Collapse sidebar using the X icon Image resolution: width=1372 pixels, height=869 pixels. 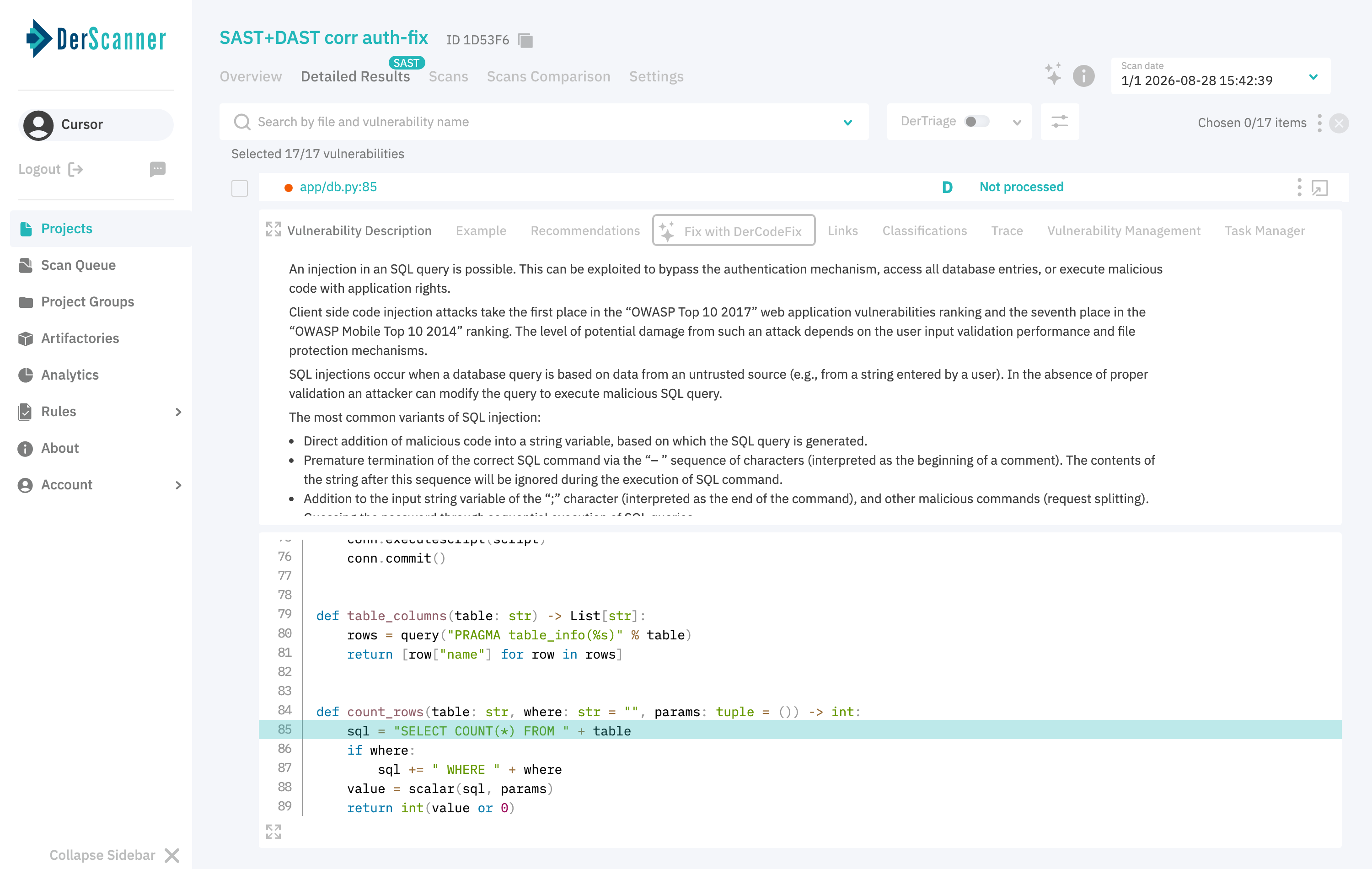[171, 855]
